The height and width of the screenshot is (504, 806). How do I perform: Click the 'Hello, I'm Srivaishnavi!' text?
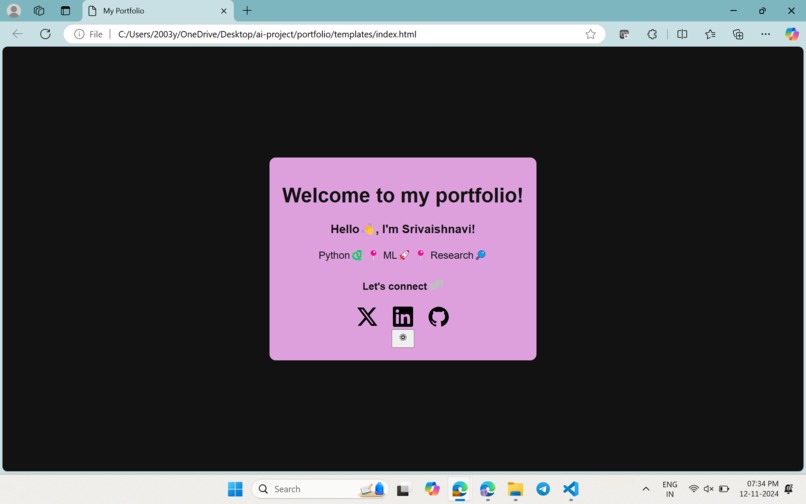402,229
